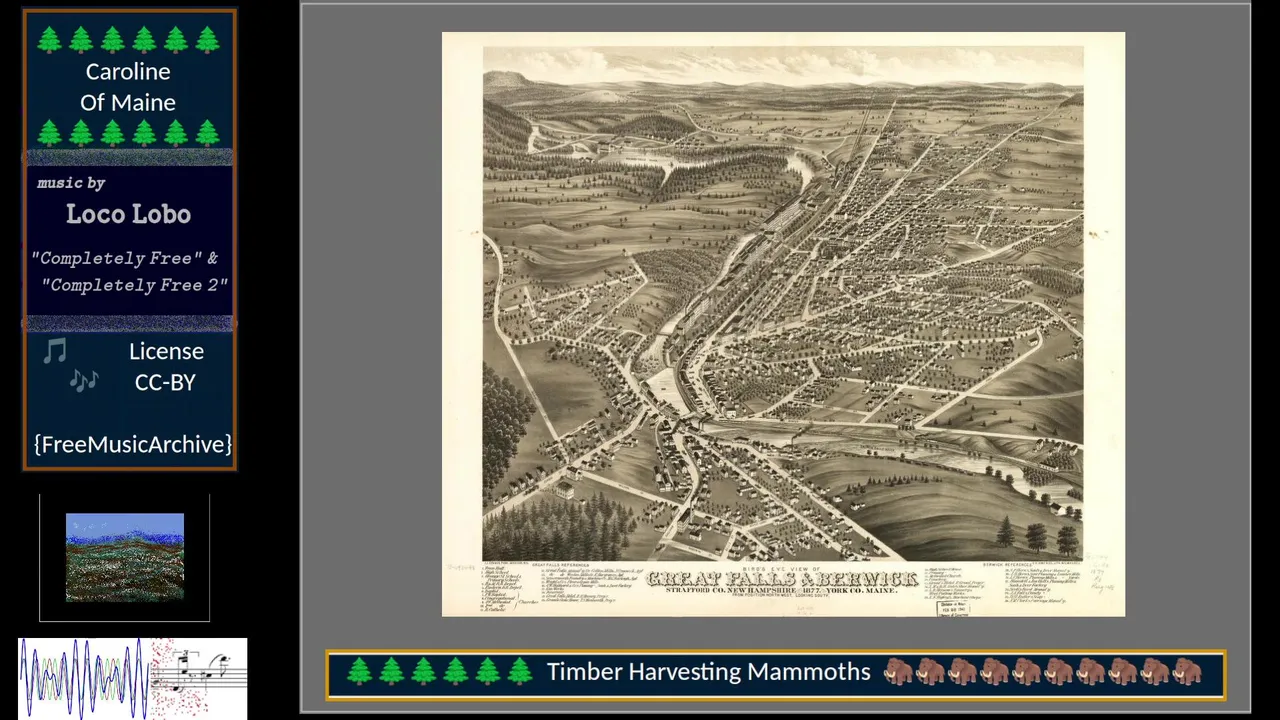Click the '{FreeMusicArchive}' label

pyautogui.click(x=133, y=444)
